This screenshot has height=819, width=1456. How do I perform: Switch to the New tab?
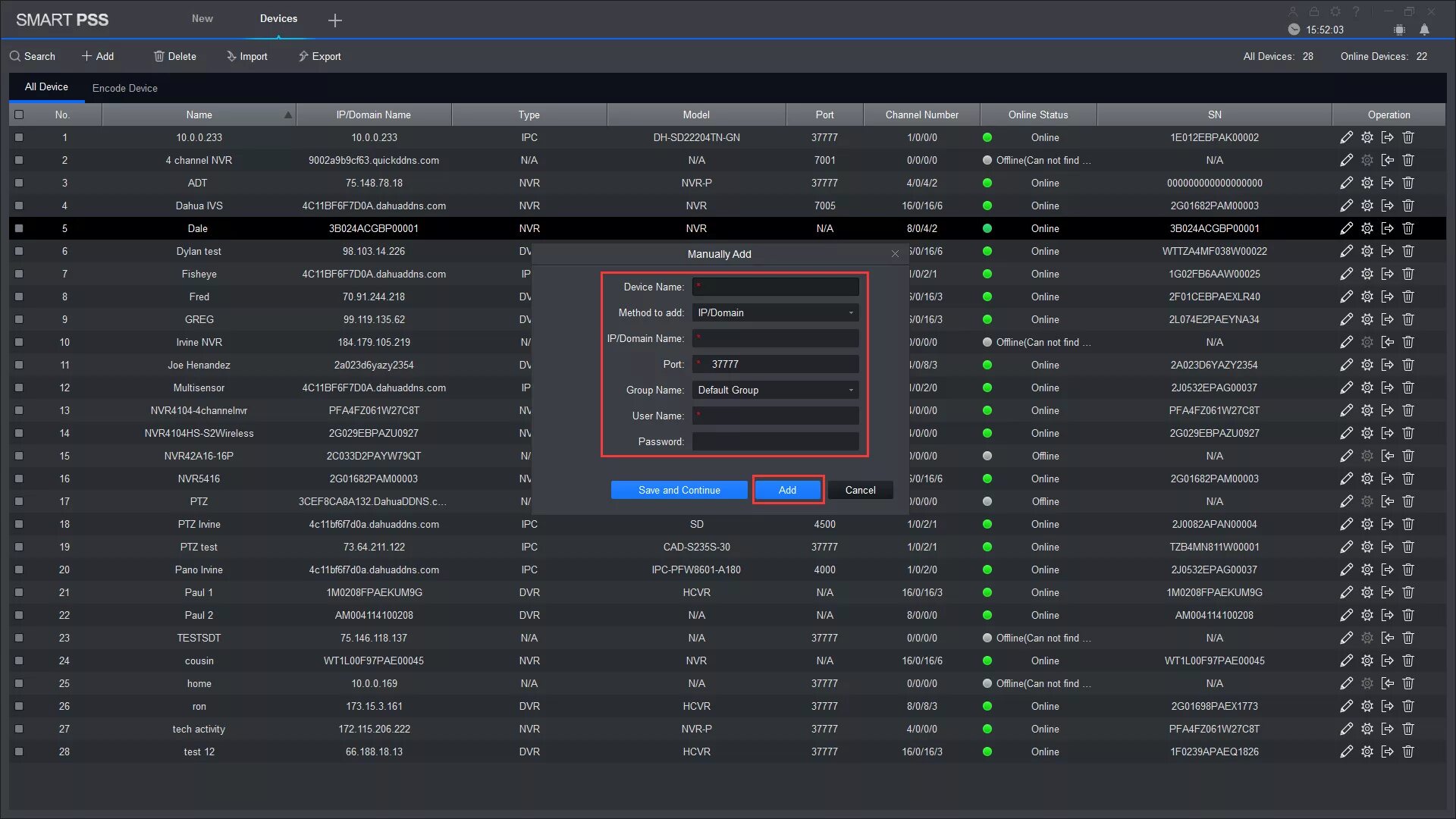click(x=202, y=18)
